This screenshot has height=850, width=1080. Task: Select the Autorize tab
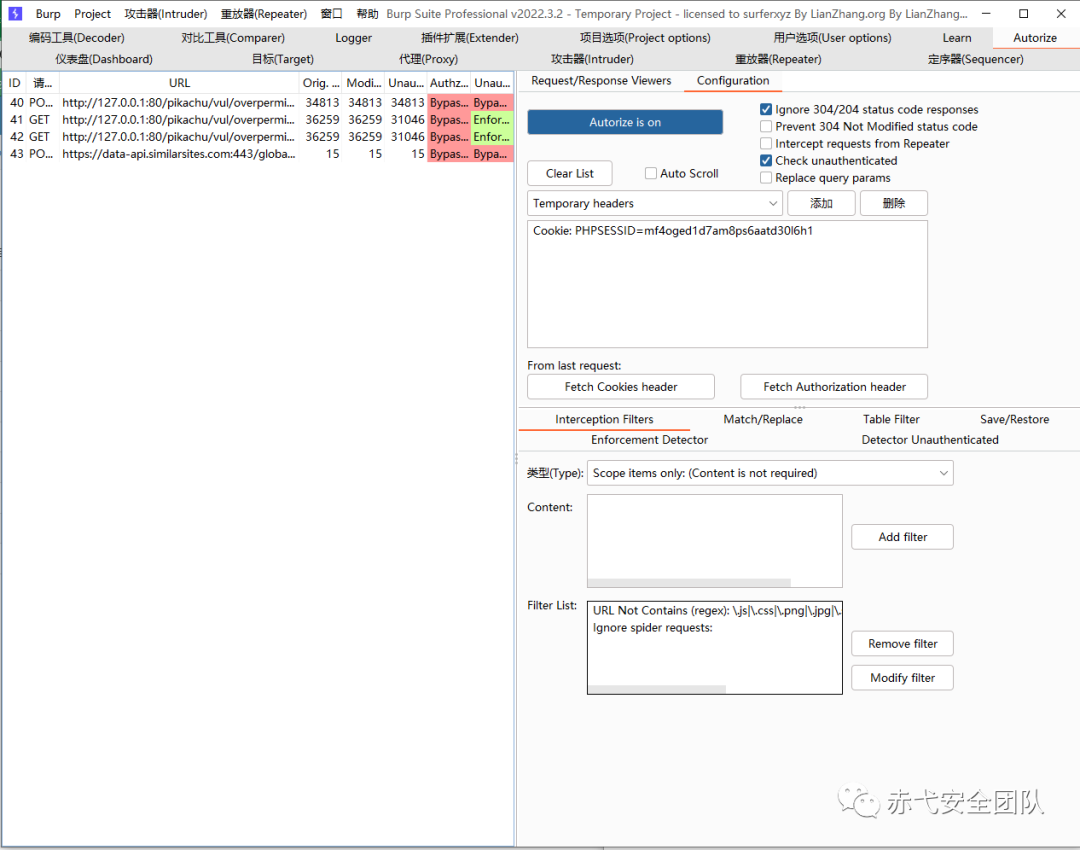click(x=1035, y=38)
